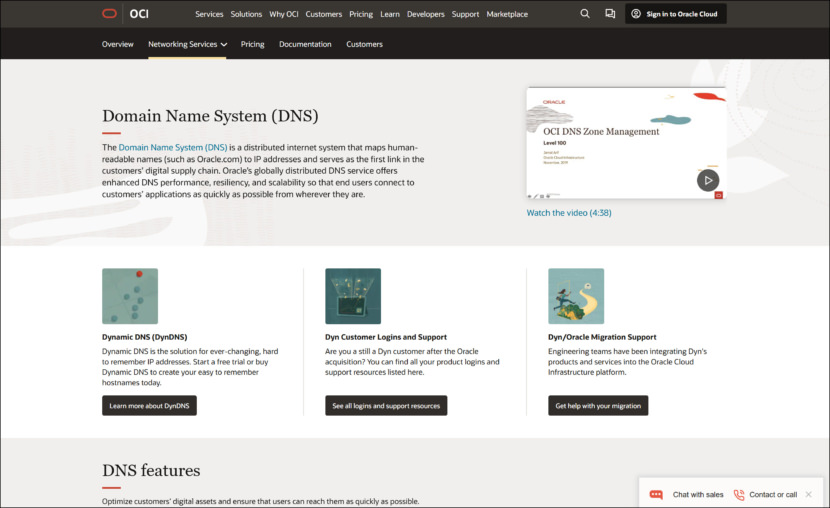Open the Solutions menu

point(246,14)
